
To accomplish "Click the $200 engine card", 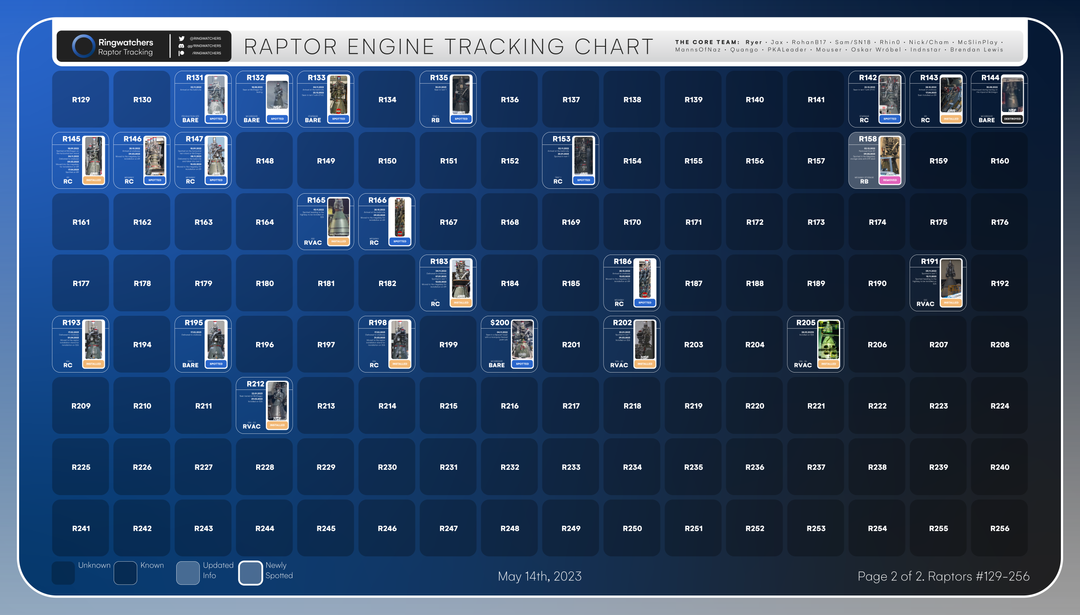I will click(509, 344).
